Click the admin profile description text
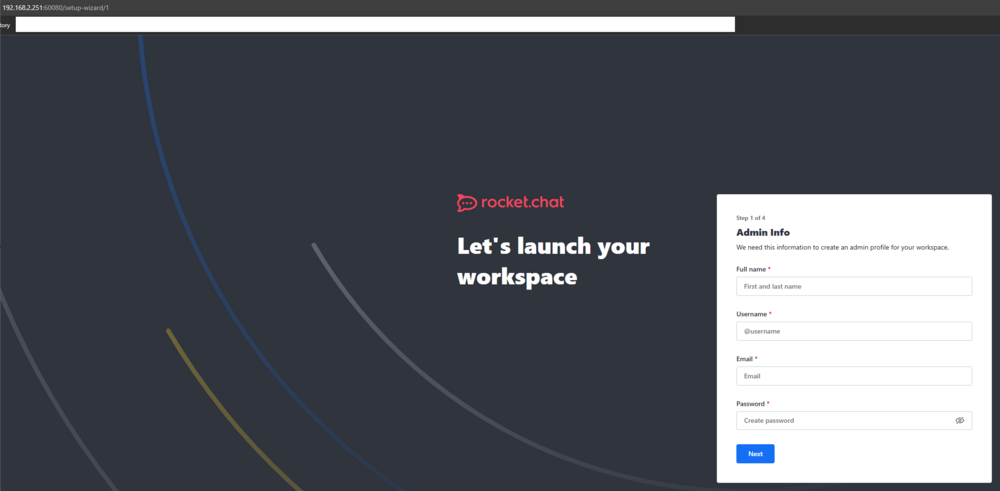The height and width of the screenshot is (491, 1000). (x=842, y=247)
